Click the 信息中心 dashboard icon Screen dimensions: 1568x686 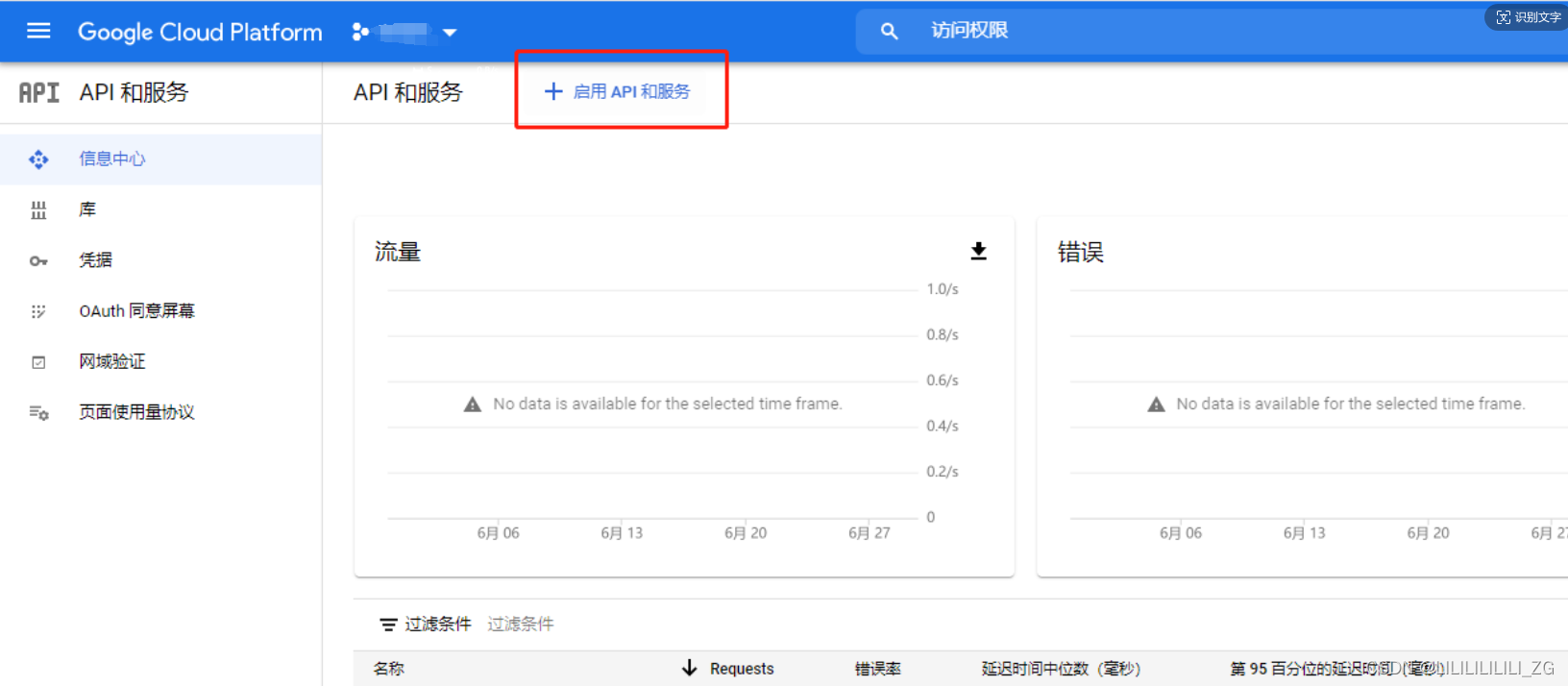(x=38, y=159)
